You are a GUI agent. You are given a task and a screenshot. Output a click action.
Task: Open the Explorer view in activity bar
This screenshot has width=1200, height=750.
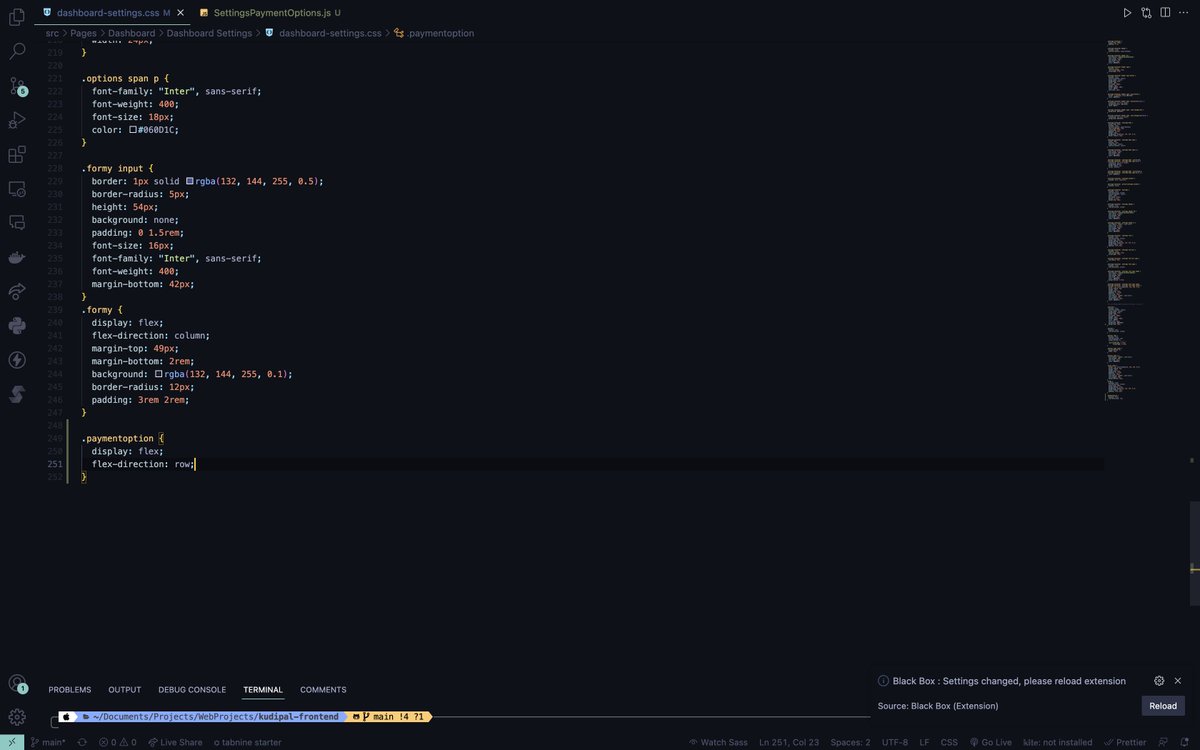pyautogui.click(x=17, y=17)
